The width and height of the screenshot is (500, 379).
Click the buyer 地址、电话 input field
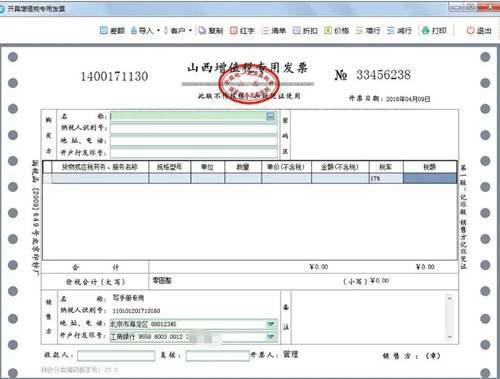click(194, 141)
